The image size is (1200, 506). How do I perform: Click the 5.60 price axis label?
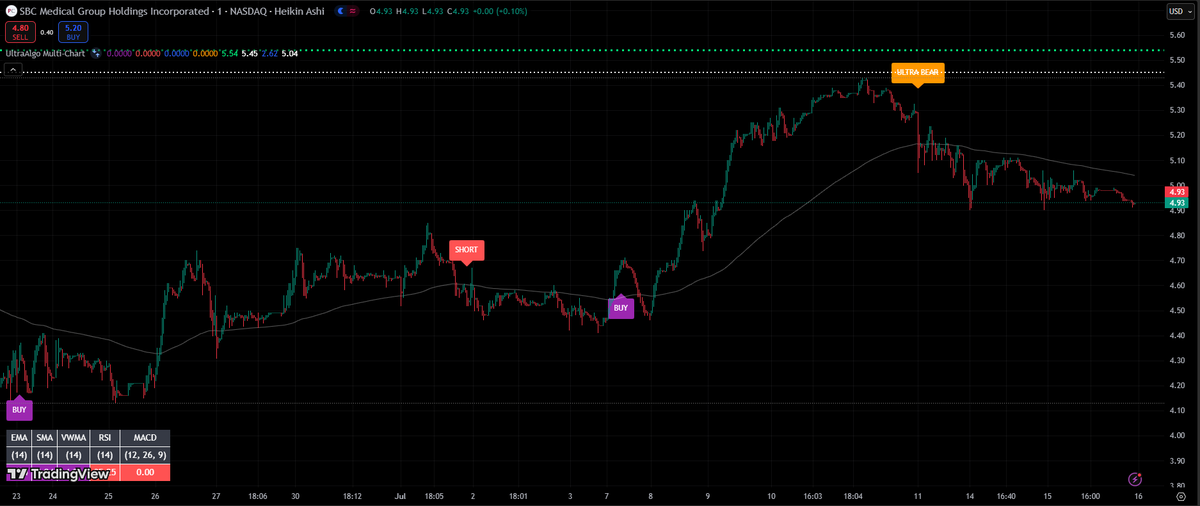tap(1176, 35)
